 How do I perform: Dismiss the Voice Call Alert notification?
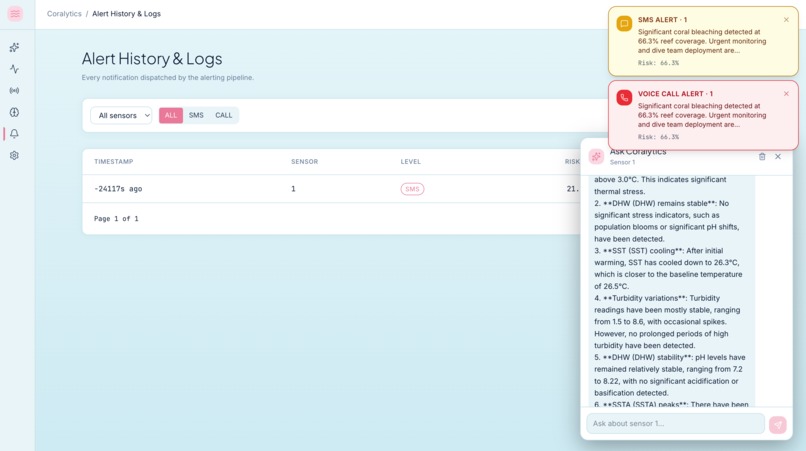[x=786, y=94]
